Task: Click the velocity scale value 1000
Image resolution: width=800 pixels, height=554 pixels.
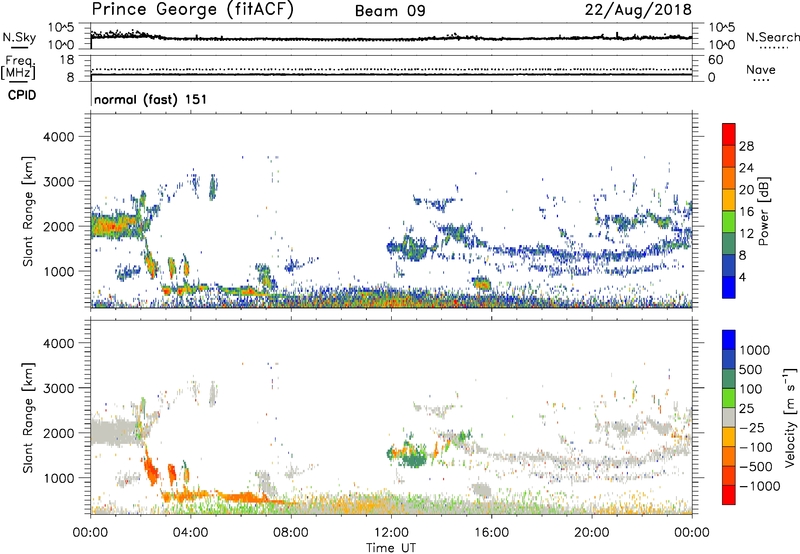Action: [x=755, y=350]
